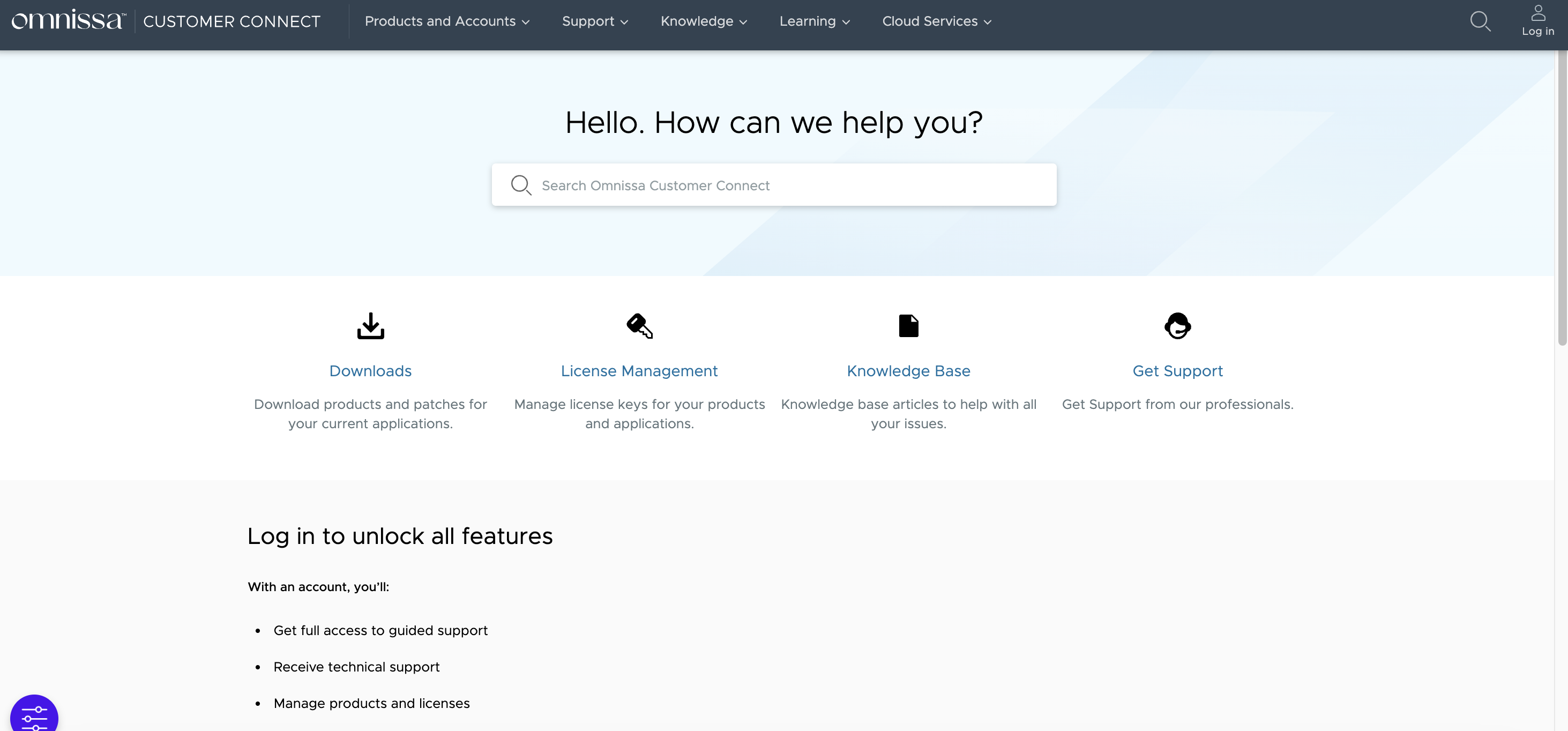Image resolution: width=1568 pixels, height=731 pixels.
Task: Open the purple sliders settings button
Action: tap(34, 717)
